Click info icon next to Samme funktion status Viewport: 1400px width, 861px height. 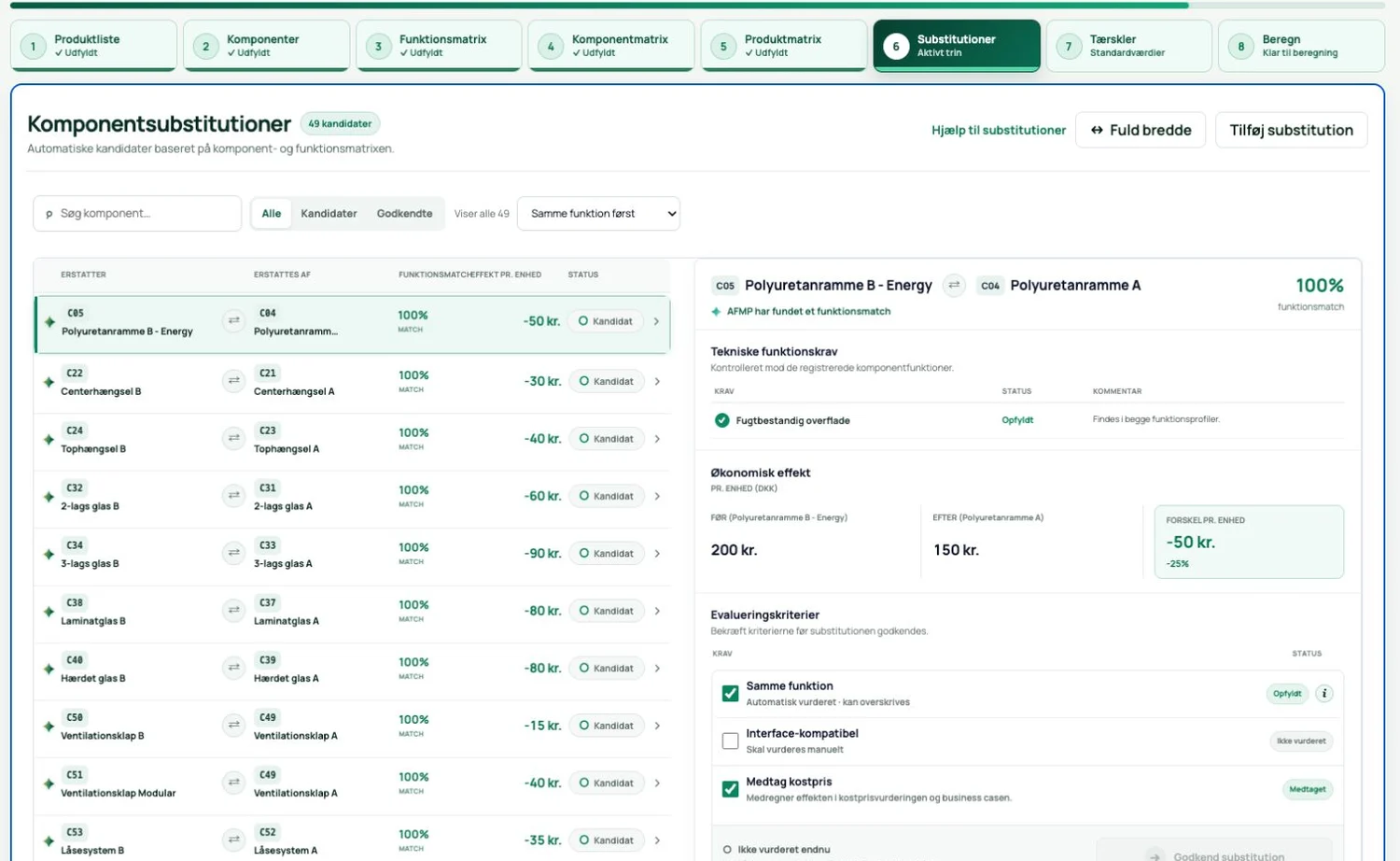(x=1323, y=693)
